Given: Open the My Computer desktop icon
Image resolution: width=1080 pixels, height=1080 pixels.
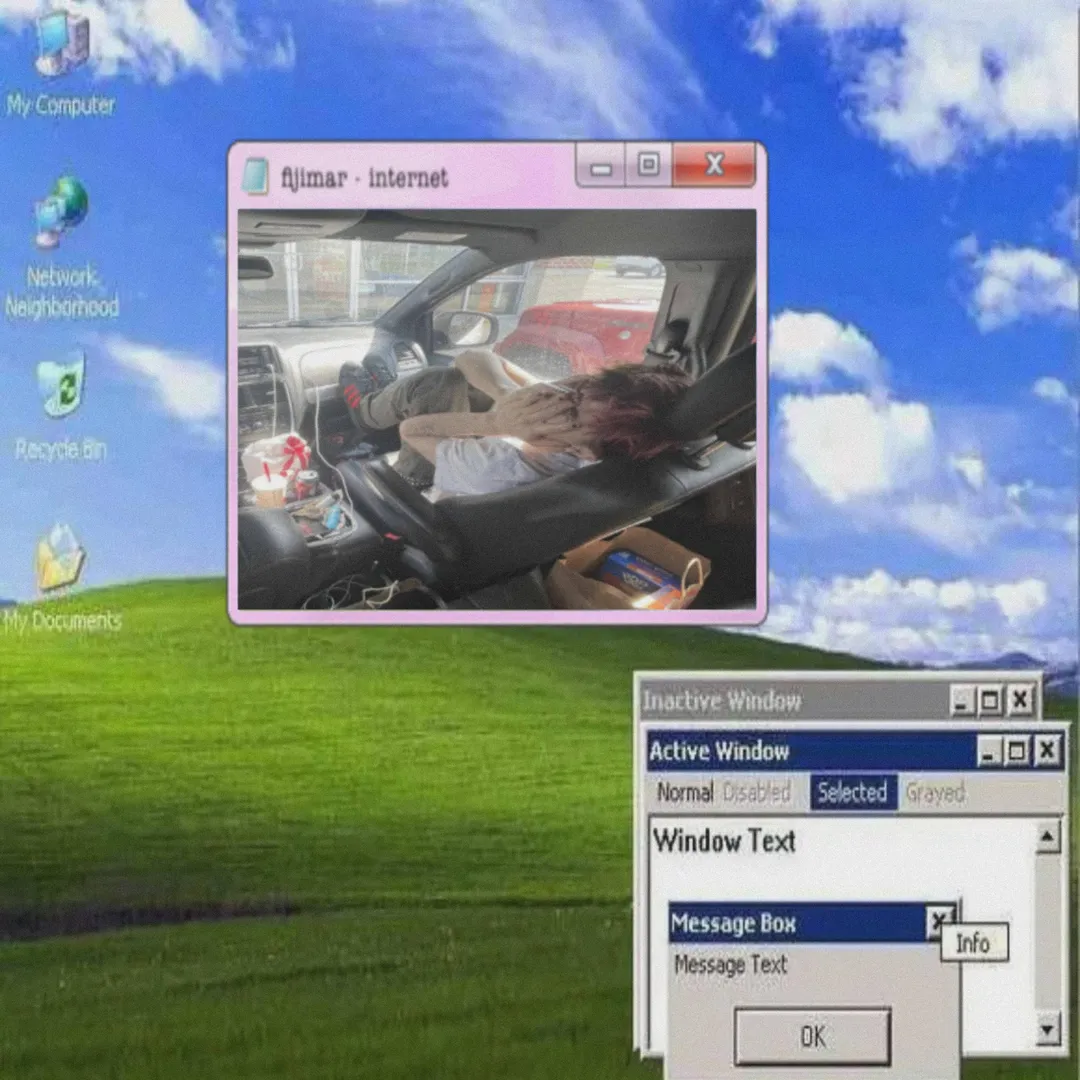Looking at the screenshot, I should point(61,45).
